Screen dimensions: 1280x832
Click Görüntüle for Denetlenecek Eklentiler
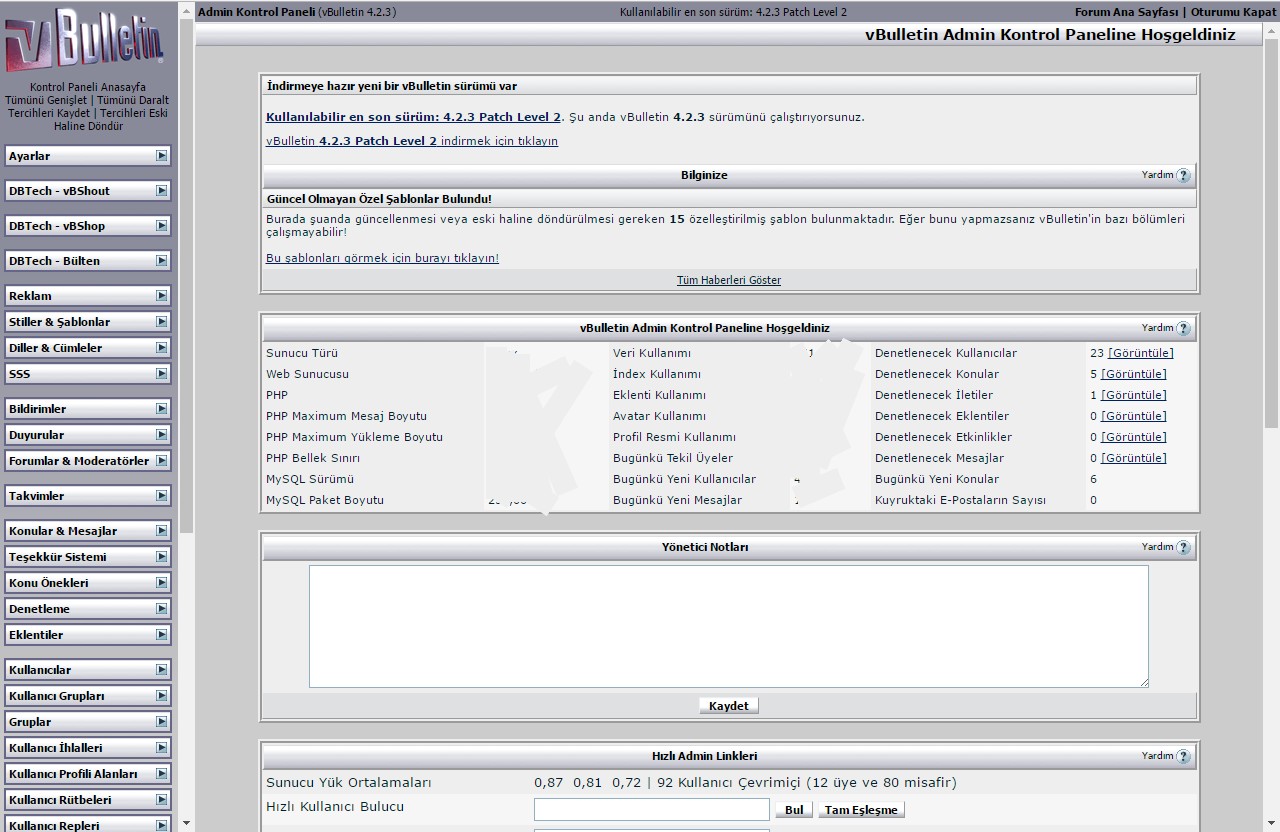1134,416
